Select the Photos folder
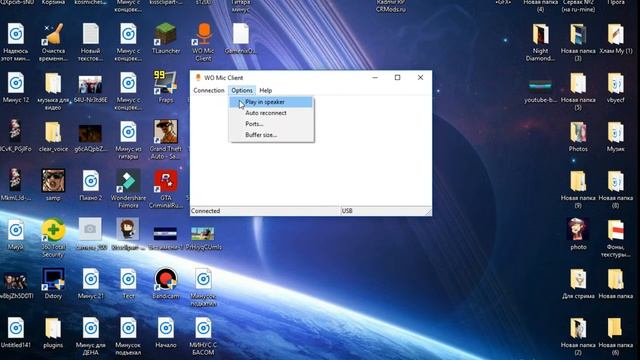Screen dimensions: 640x360 pyautogui.click(x=578, y=136)
